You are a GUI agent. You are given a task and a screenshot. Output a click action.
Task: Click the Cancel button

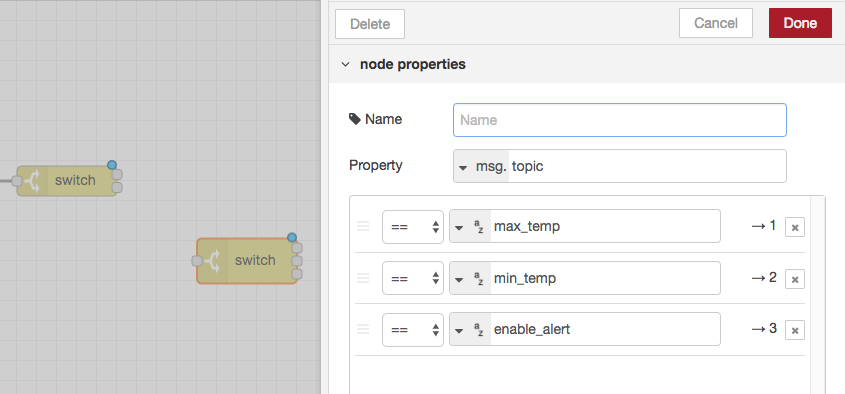716,23
